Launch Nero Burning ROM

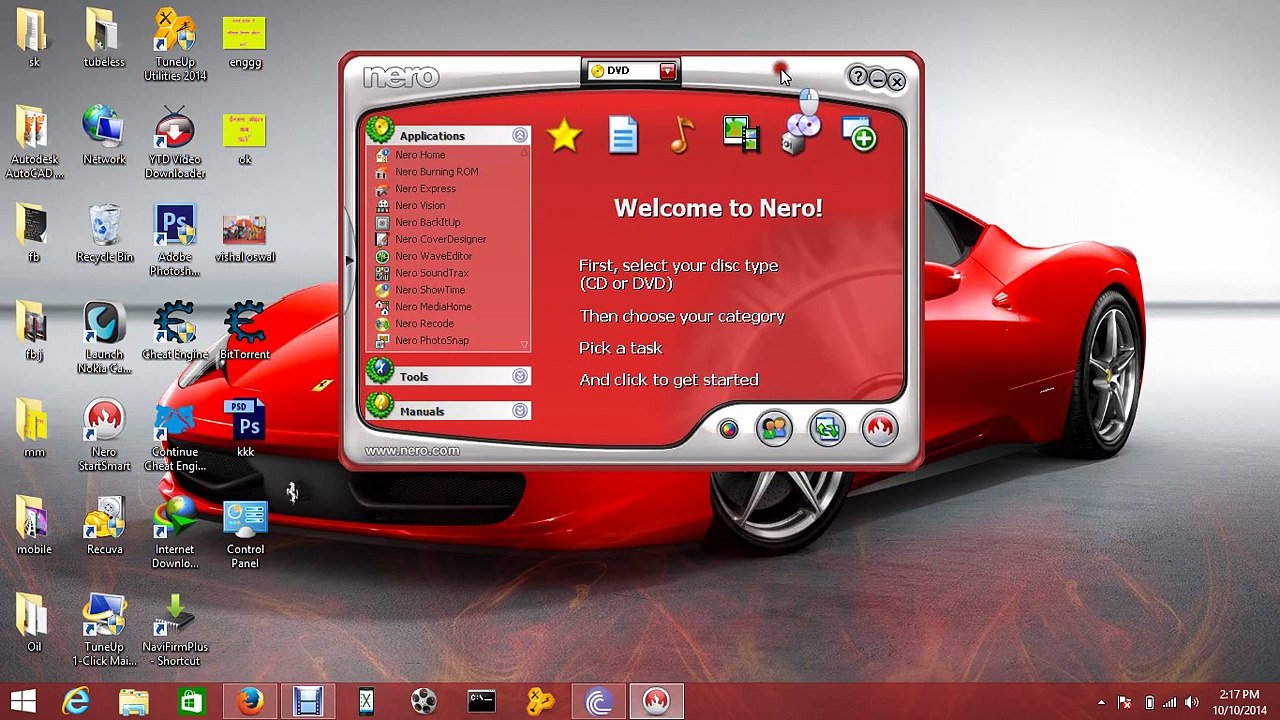(x=436, y=172)
